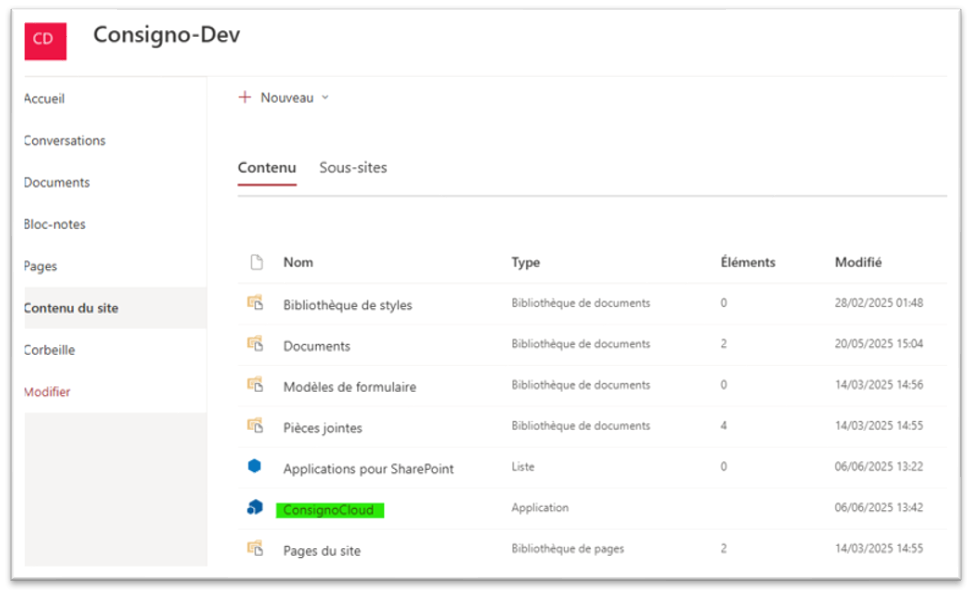Click the date 14/03/2025 14:56
This screenshot has height=594, width=972.
pyautogui.click(x=878, y=384)
